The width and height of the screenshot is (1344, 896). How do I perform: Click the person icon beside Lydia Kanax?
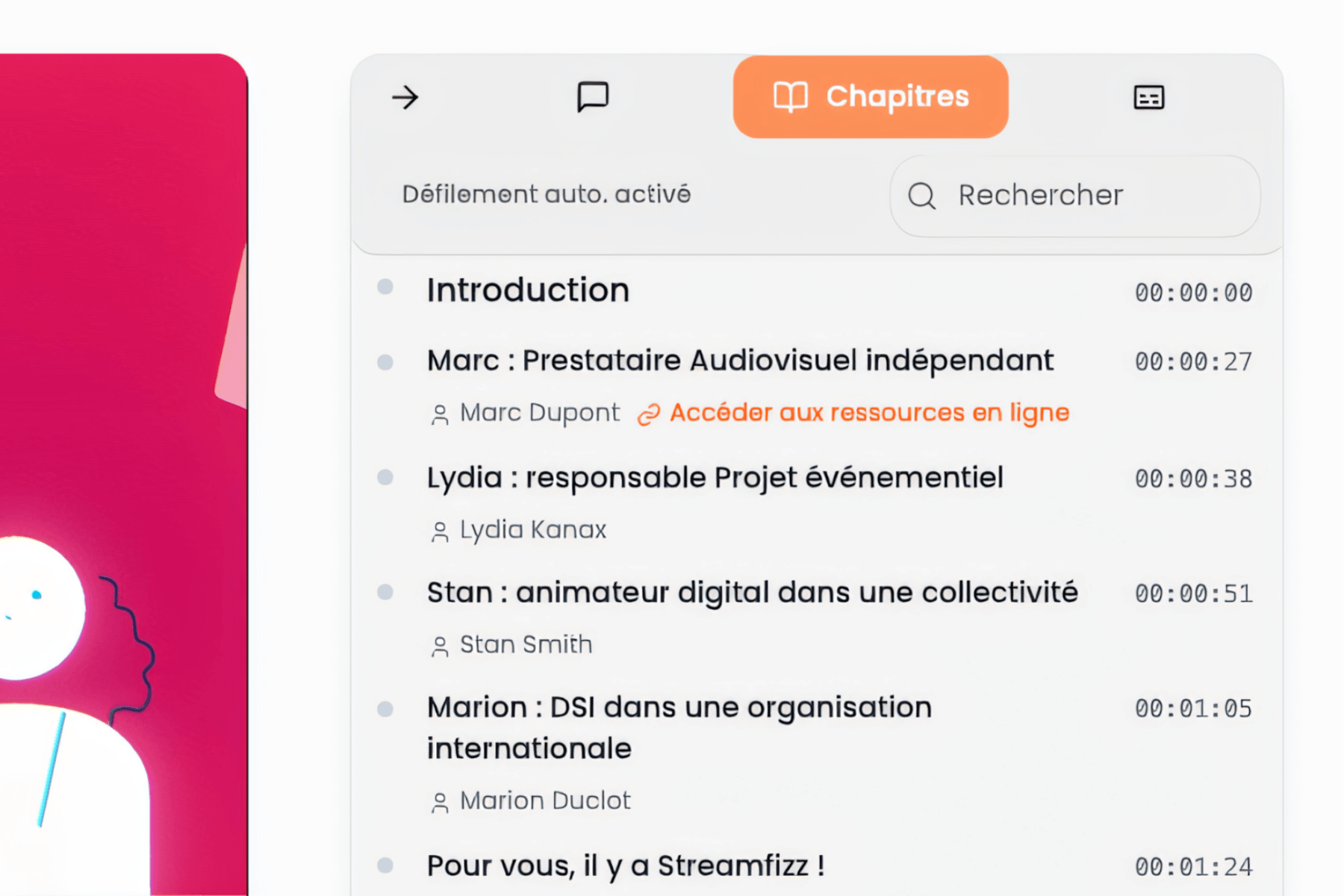point(439,530)
